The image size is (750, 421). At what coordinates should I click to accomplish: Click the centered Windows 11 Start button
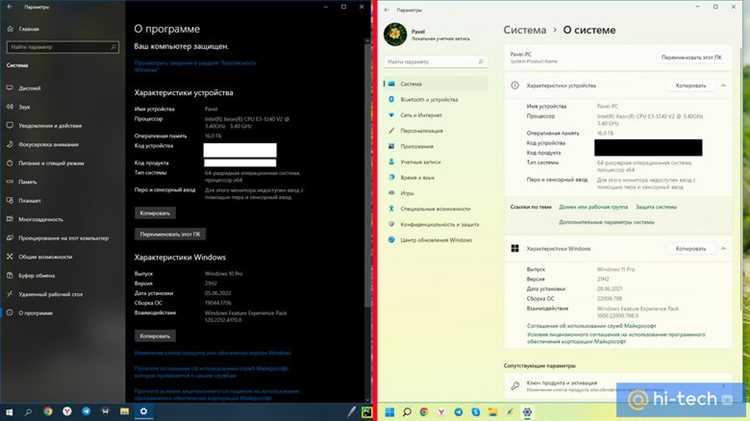pyautogui.click(x=389, y=412)
